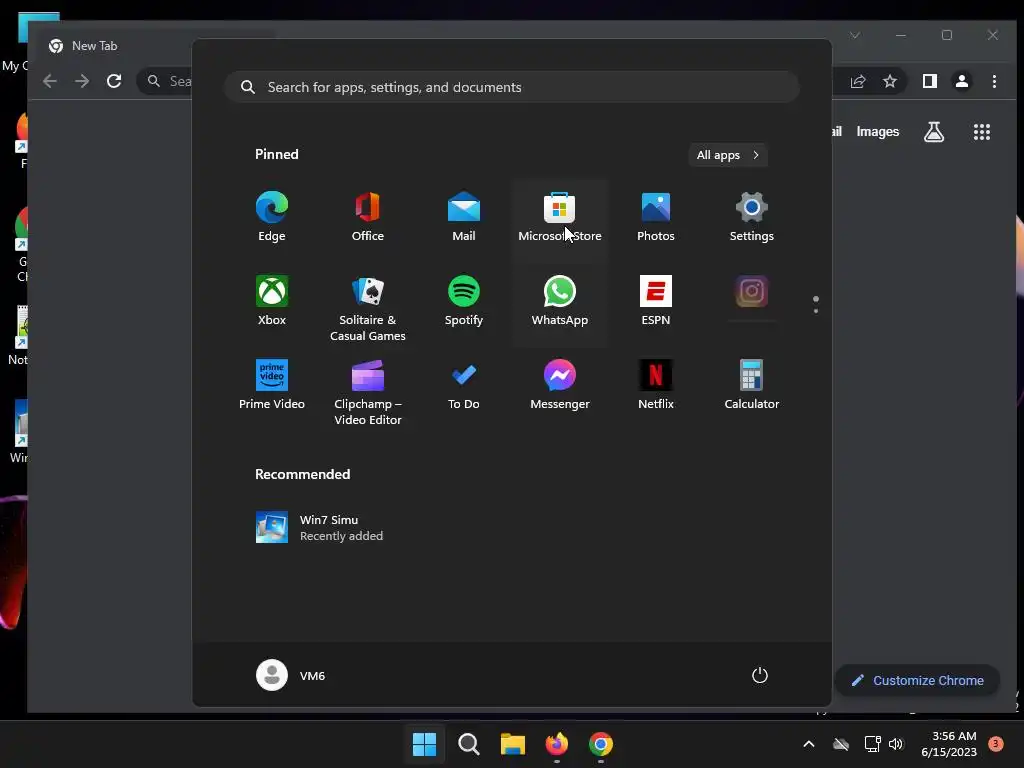This screenshot has width=1024, height=768.
Task: Open Messenger from pinned apps
Action: click(560, 385)
